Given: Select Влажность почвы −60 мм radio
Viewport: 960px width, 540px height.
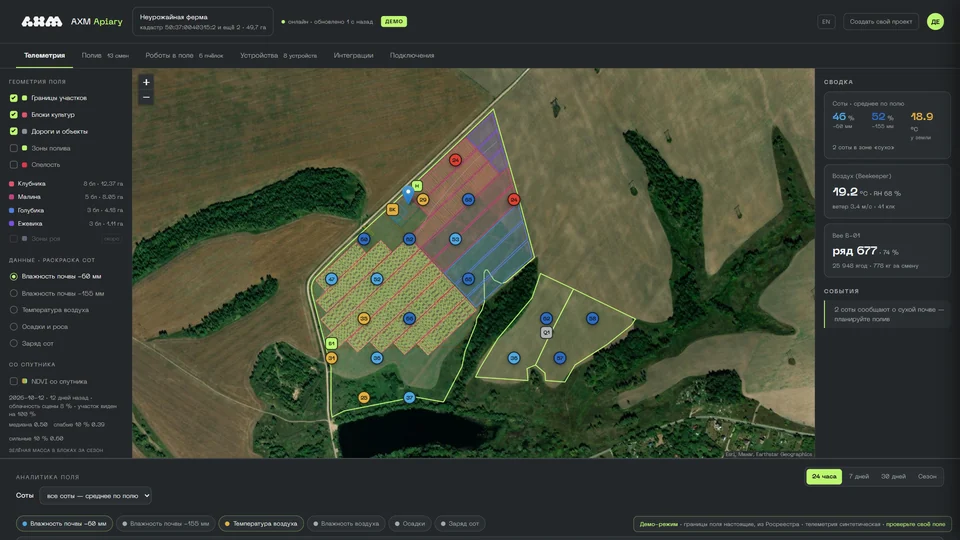Looking at the screenshot, I should click(13, 277).
